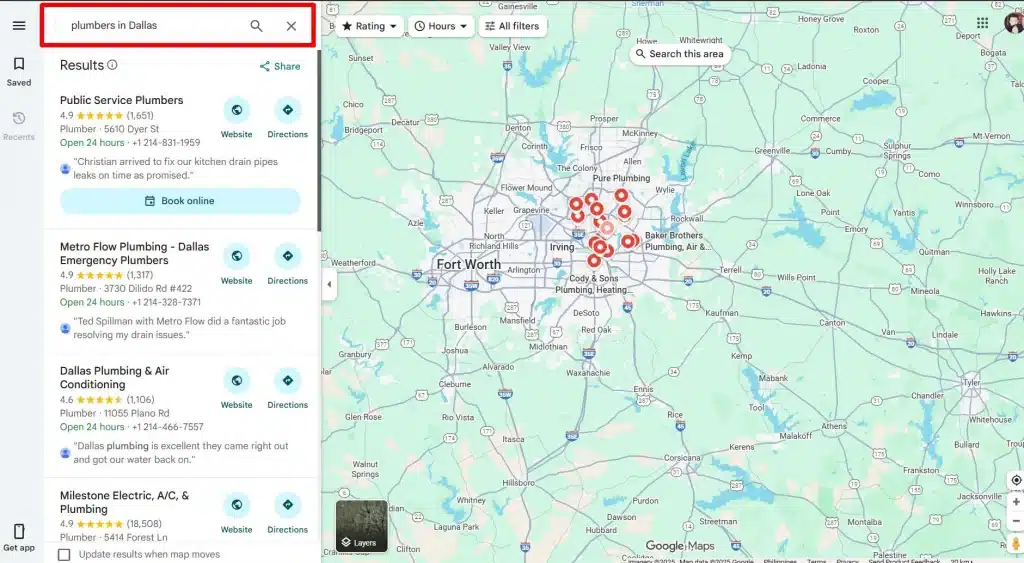1024x563 pixels.
Task: Click Cody & Sons Plumbing map label
Action: 592,283
